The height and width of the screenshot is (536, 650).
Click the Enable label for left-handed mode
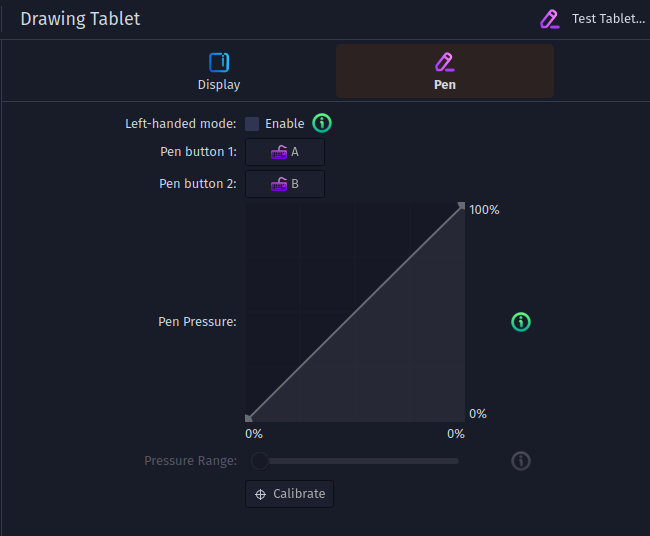click(284, 124)
